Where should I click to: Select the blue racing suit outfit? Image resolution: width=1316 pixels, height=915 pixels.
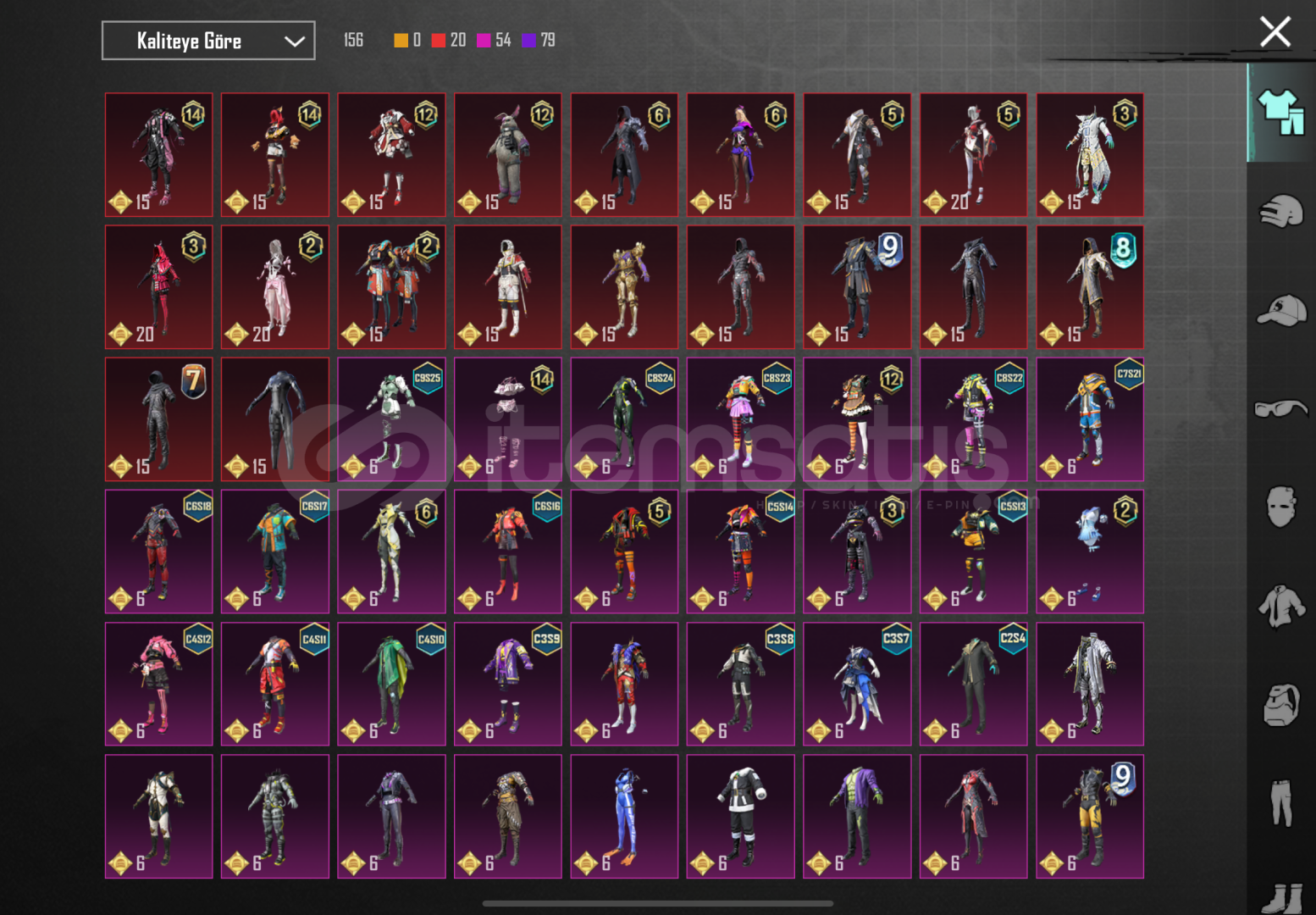(624, 816)
